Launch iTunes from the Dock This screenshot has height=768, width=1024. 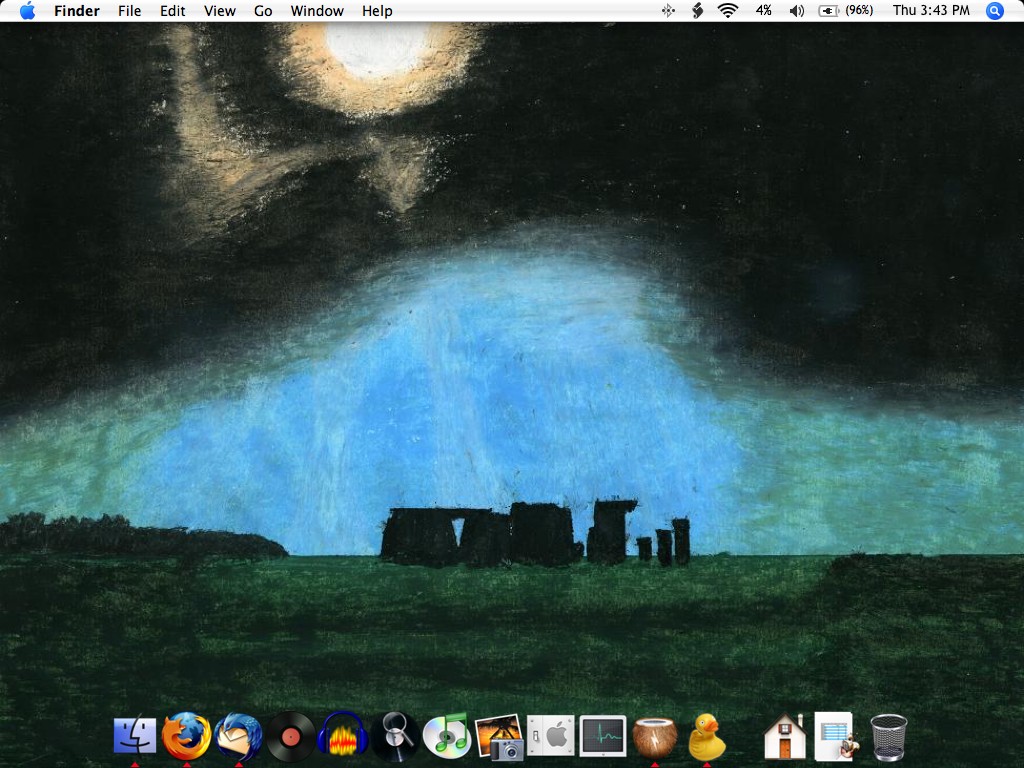447,736
